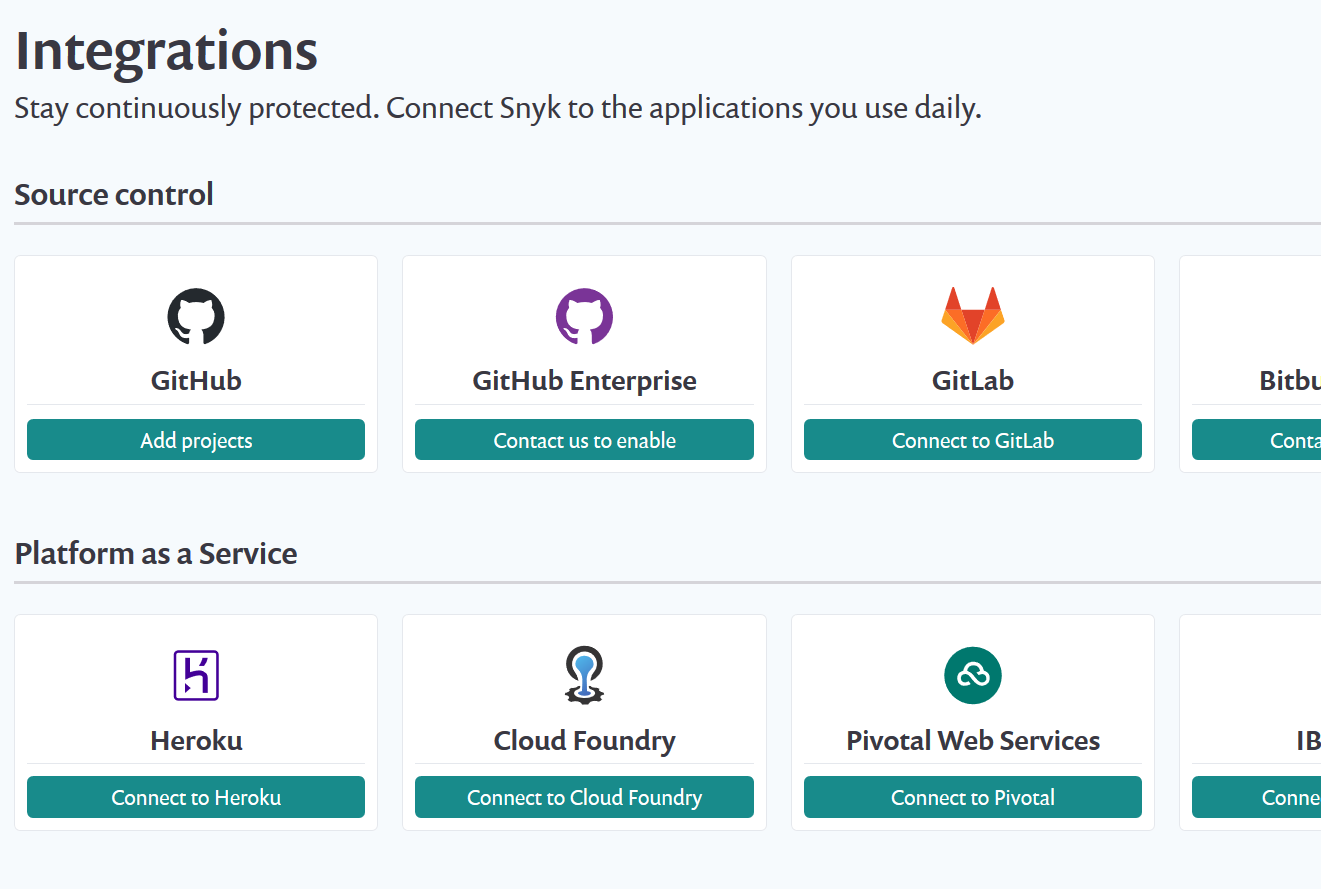Click the Connect to Pivotal button
Viewport: 1321px width, 889px height.
pos(973,797)
